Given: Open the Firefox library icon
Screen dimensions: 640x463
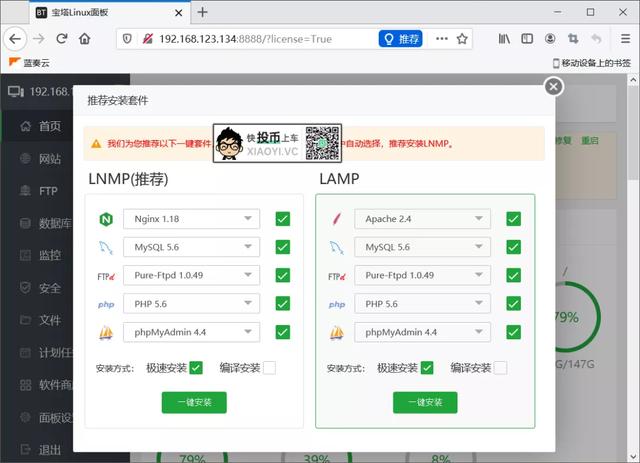Looking at the screenshot, I should pyautogui.click(x=505, y=39).
